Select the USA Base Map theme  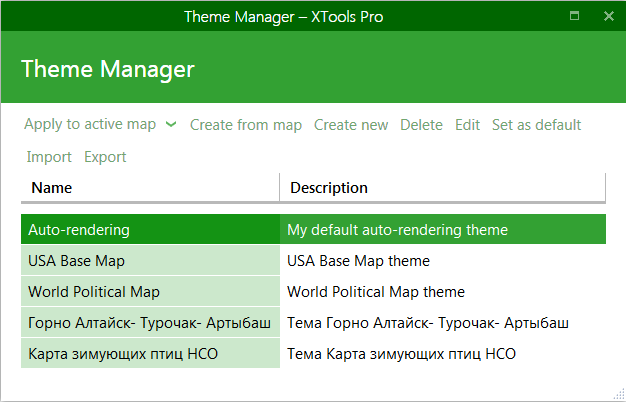151,261
